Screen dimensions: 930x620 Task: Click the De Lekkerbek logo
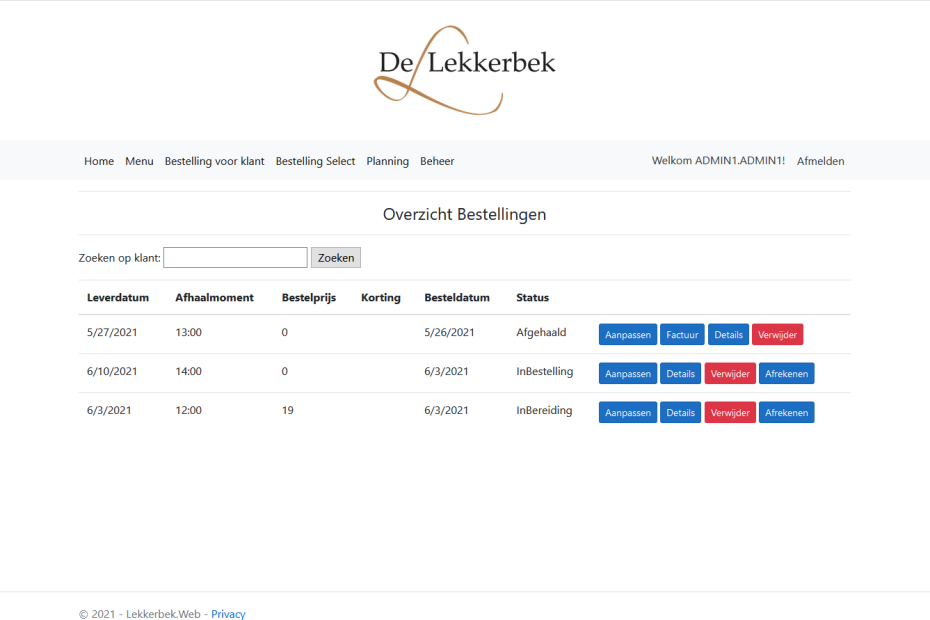(x=465, y=68)
